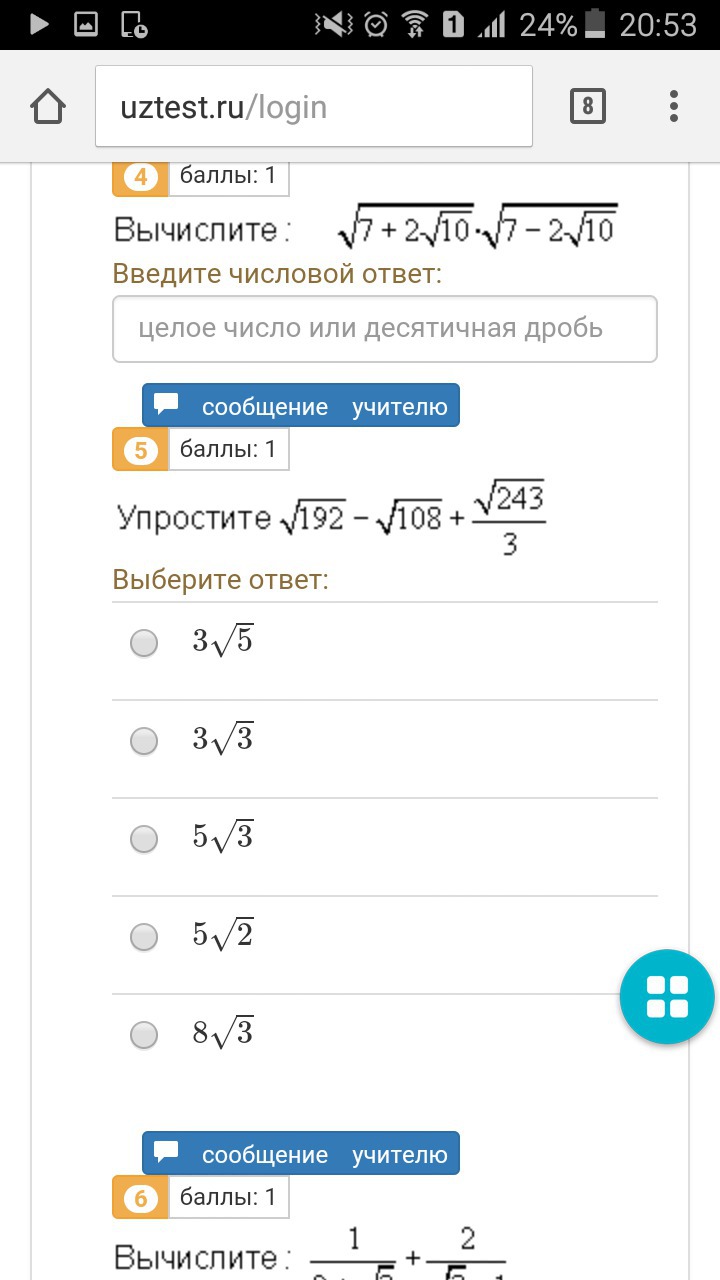Choose the 5√3 answer option
The image size is (720, 1280).
pos(145,838)
